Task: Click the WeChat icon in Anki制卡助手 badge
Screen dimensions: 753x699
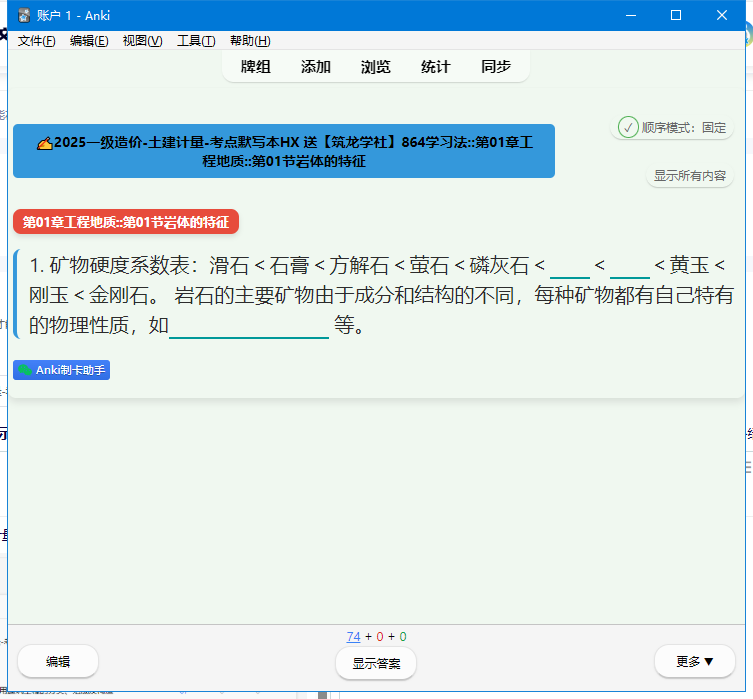Action: pos(25,370)
